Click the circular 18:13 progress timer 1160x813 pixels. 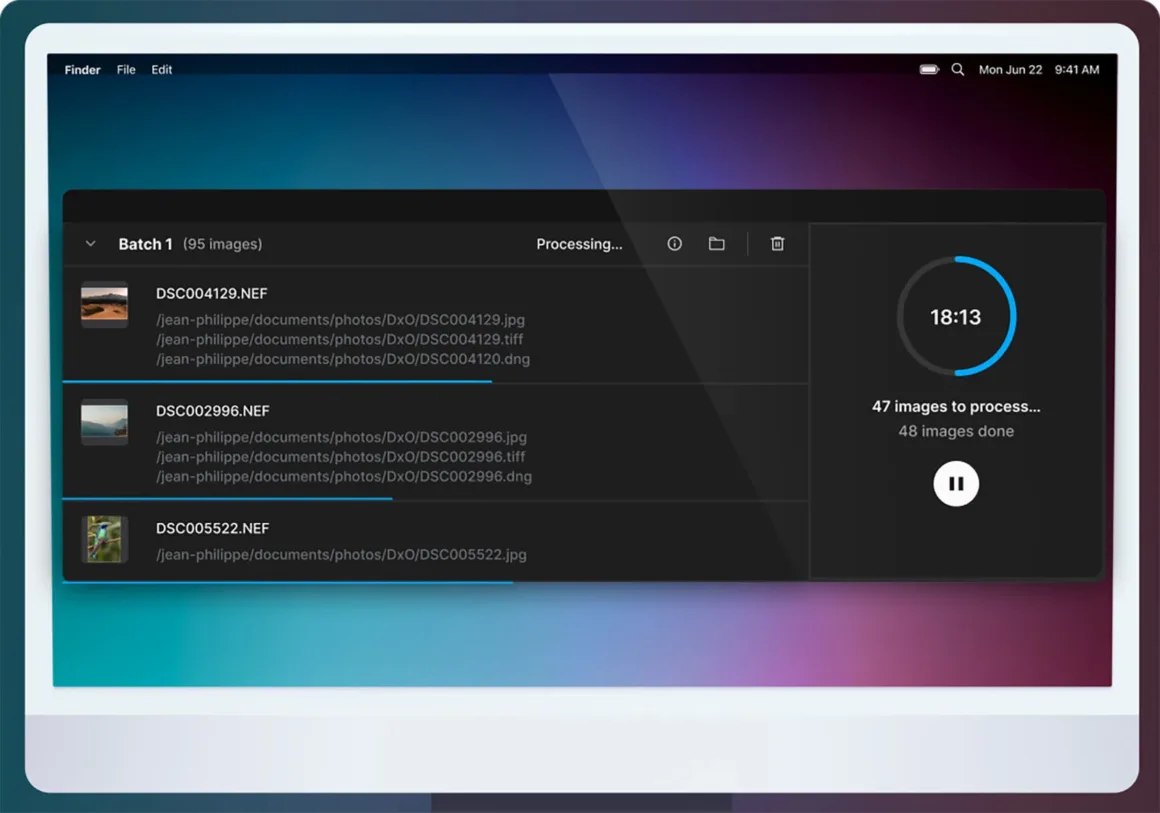(956, 317)
